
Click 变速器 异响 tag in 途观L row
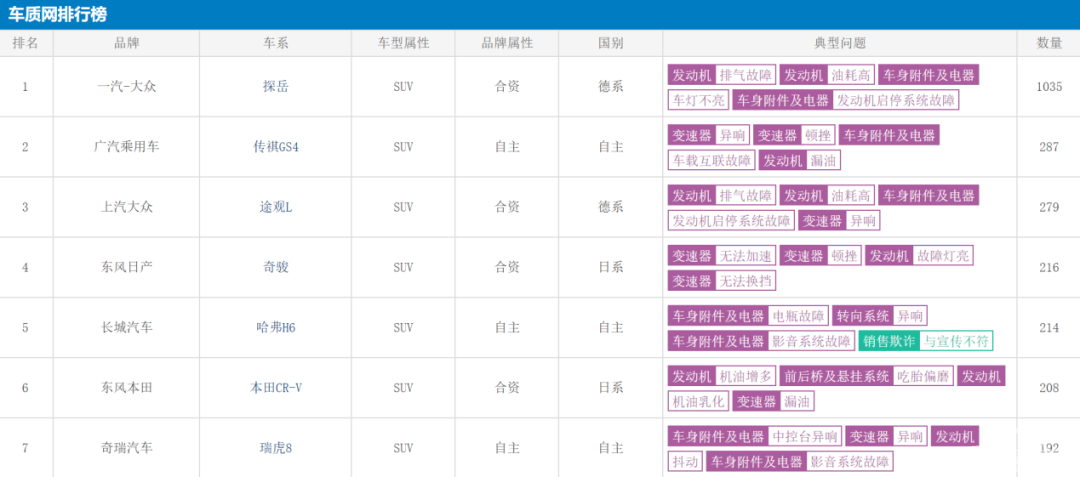pyautogui.click(x=839, y=220)
